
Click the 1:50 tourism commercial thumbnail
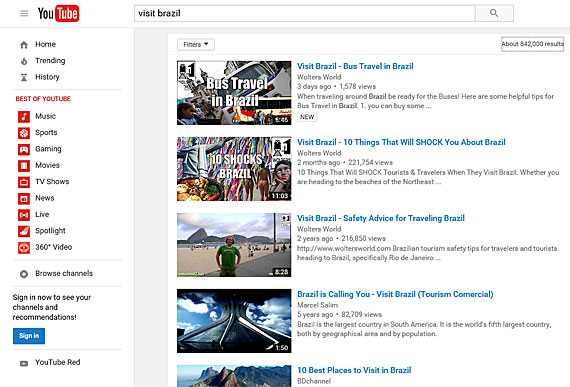coord(234,321)
